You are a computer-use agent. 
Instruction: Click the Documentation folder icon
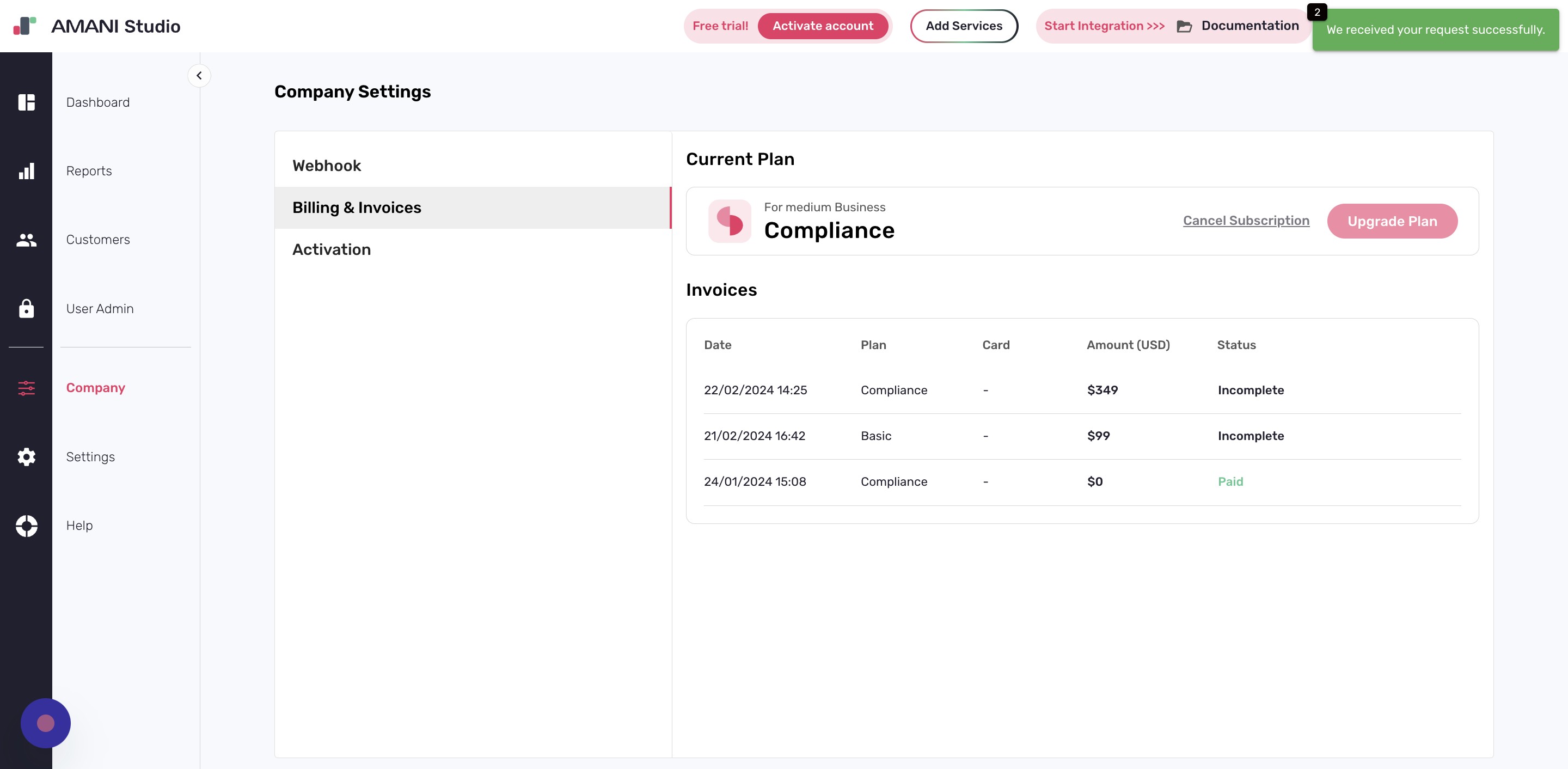[x=1183, y=26]
